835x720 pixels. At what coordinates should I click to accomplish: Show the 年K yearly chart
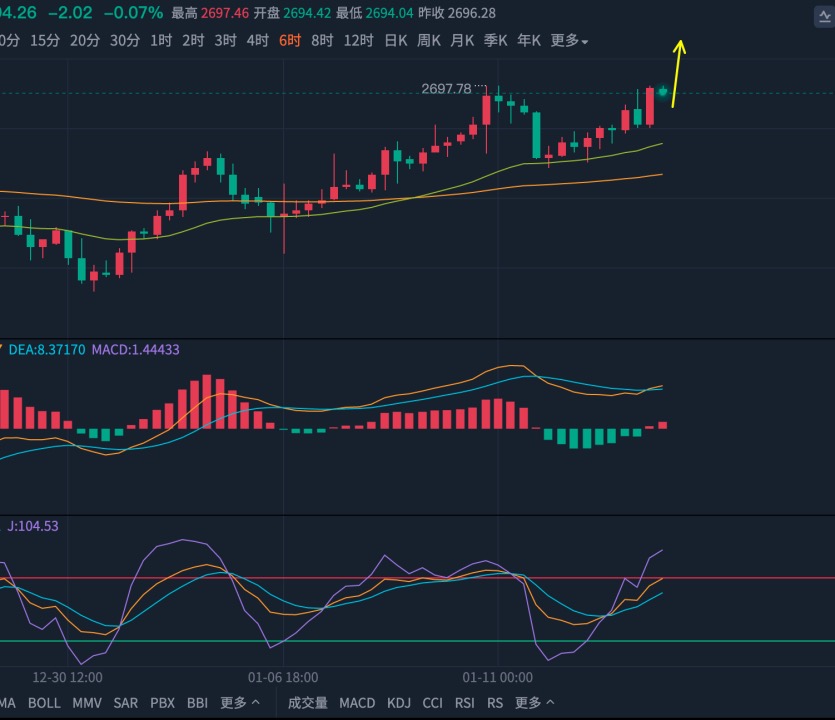529,40
